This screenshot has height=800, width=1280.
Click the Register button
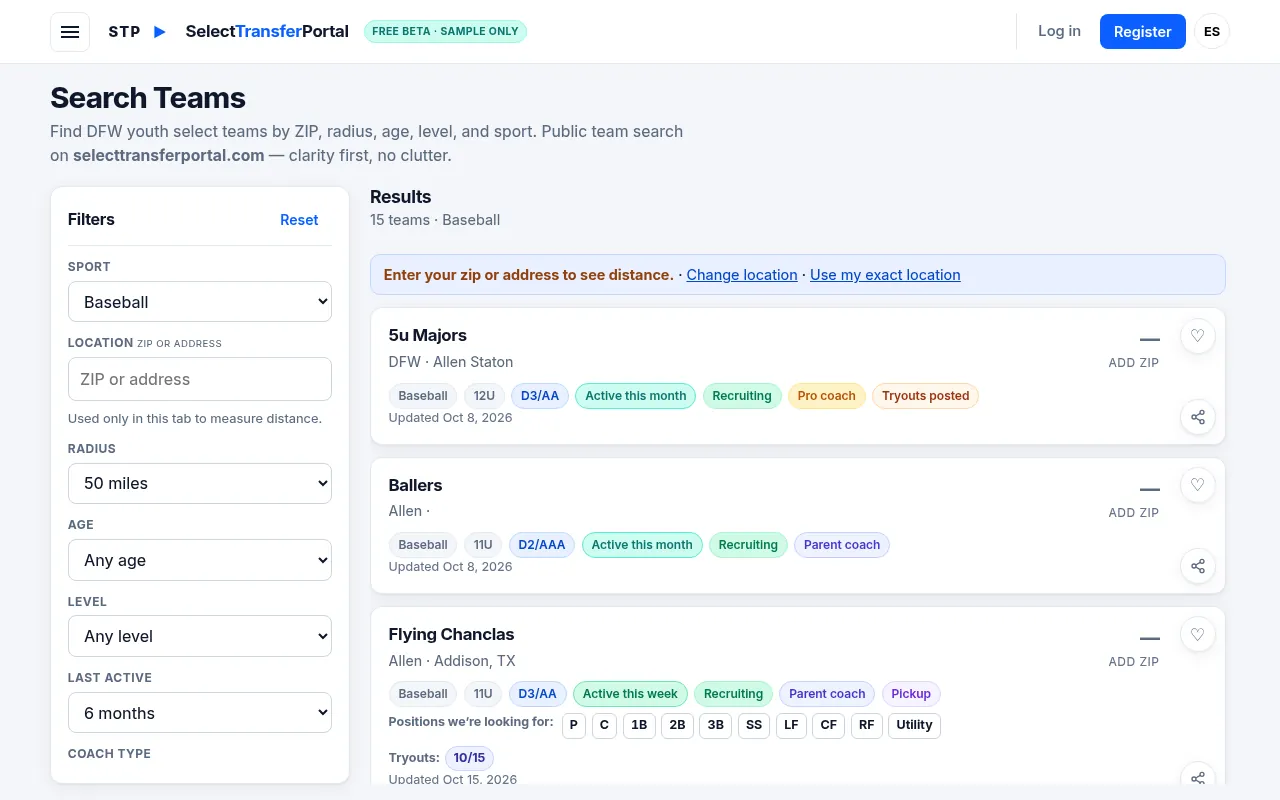pos(1143,32)
